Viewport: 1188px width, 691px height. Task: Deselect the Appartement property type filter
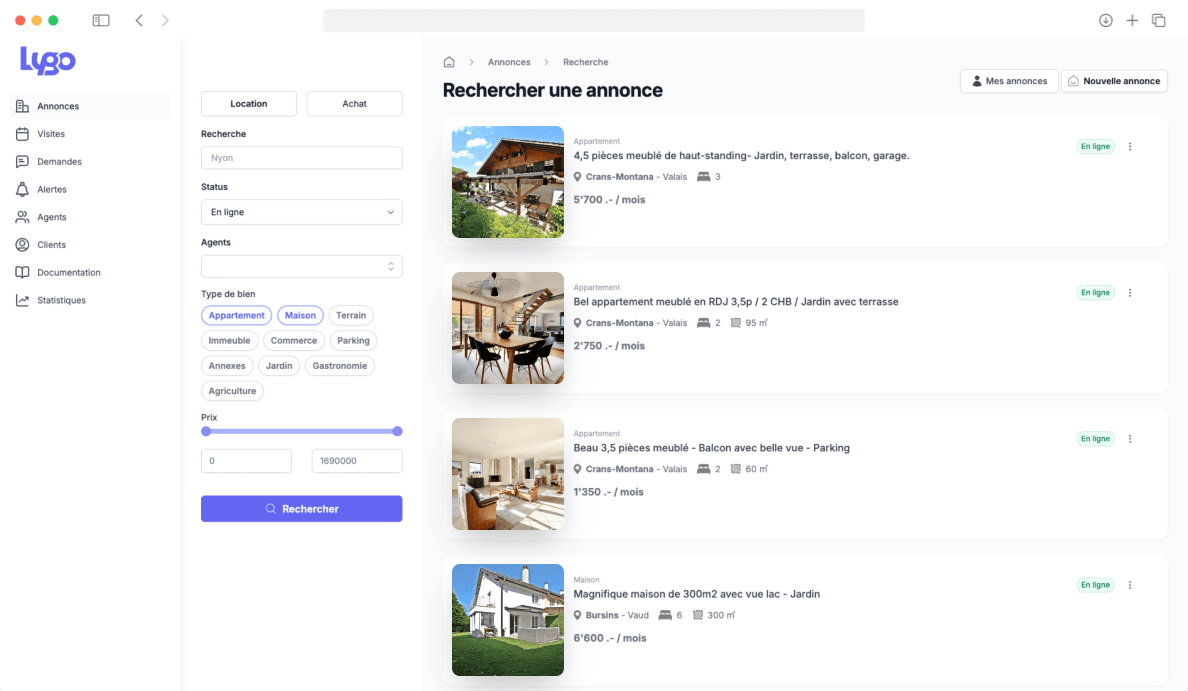(x=236, y=315)
